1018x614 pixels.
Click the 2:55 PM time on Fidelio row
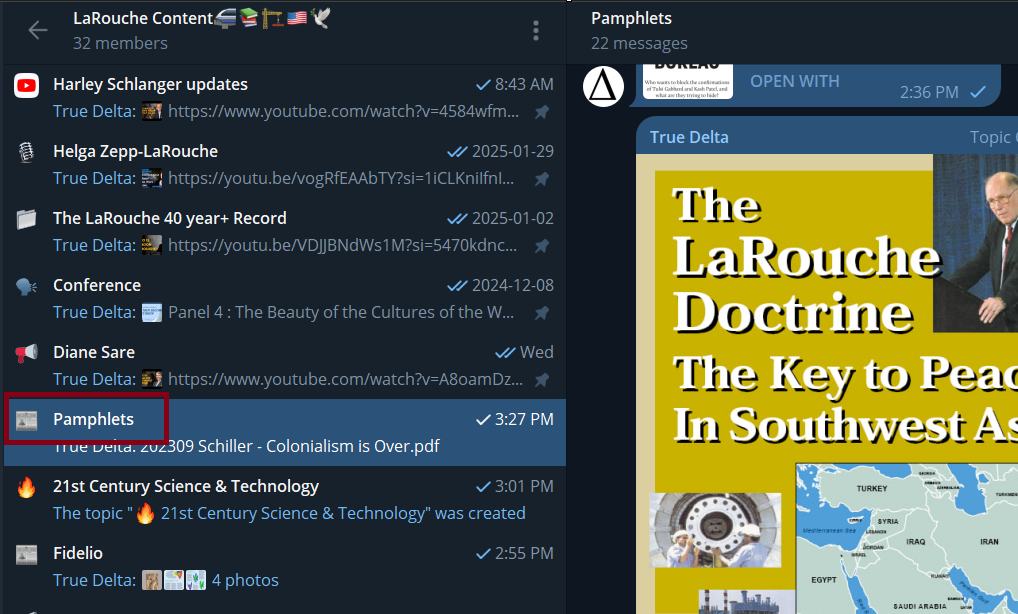click(x=524, y=553)
